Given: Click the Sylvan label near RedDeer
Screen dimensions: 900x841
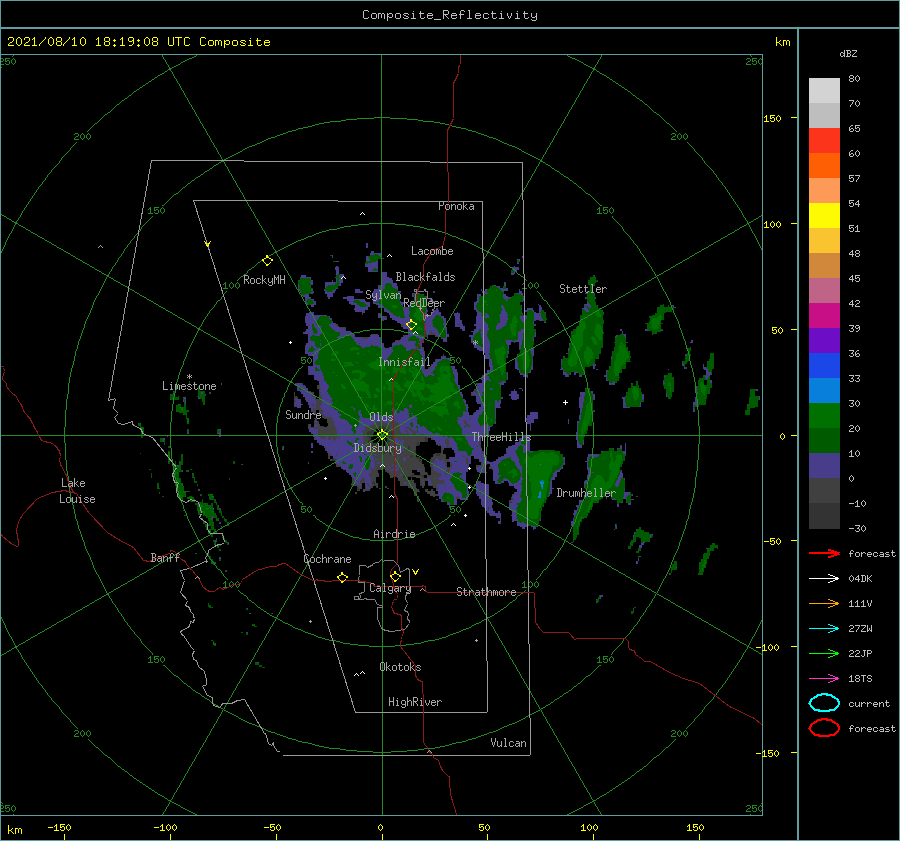Looking at the screenshot, I should pyautogui.click(x=383, y=295).
